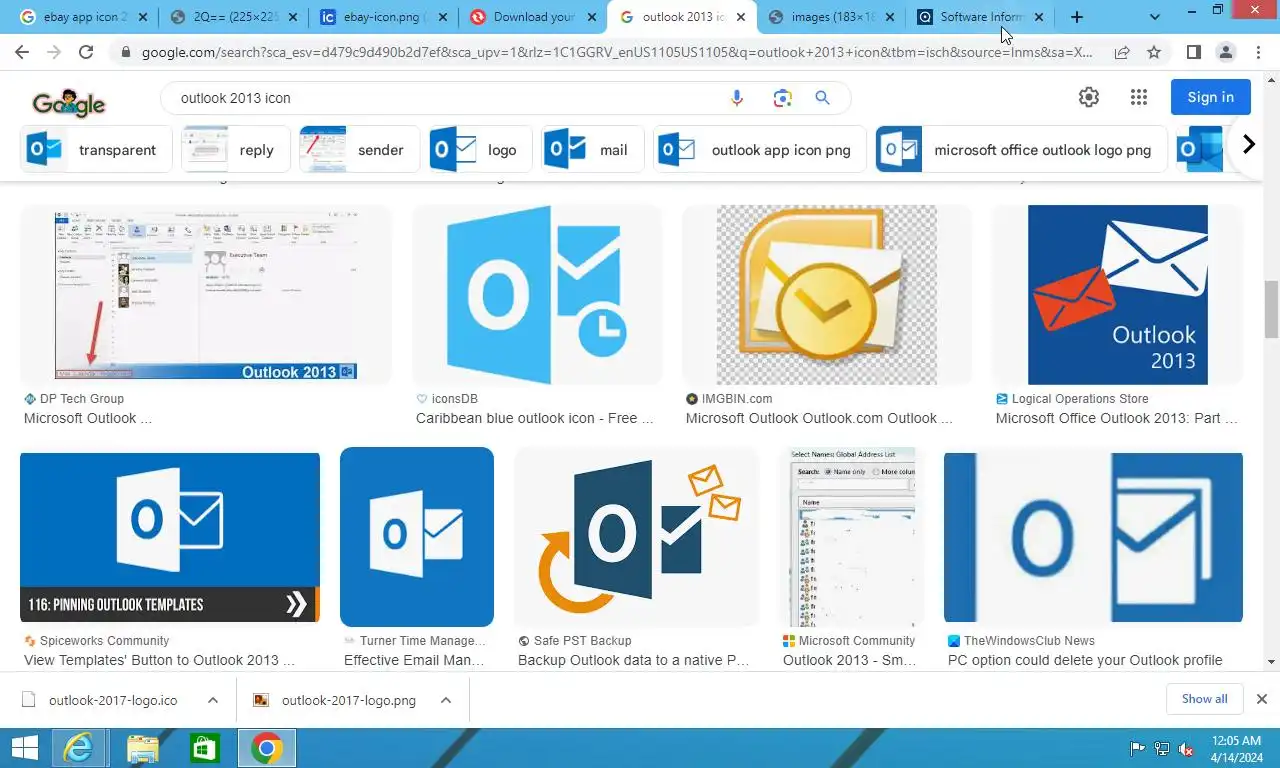Select the outlook app icon png chip
This screenshot has height=768, width=1280.
pos(760,150)
